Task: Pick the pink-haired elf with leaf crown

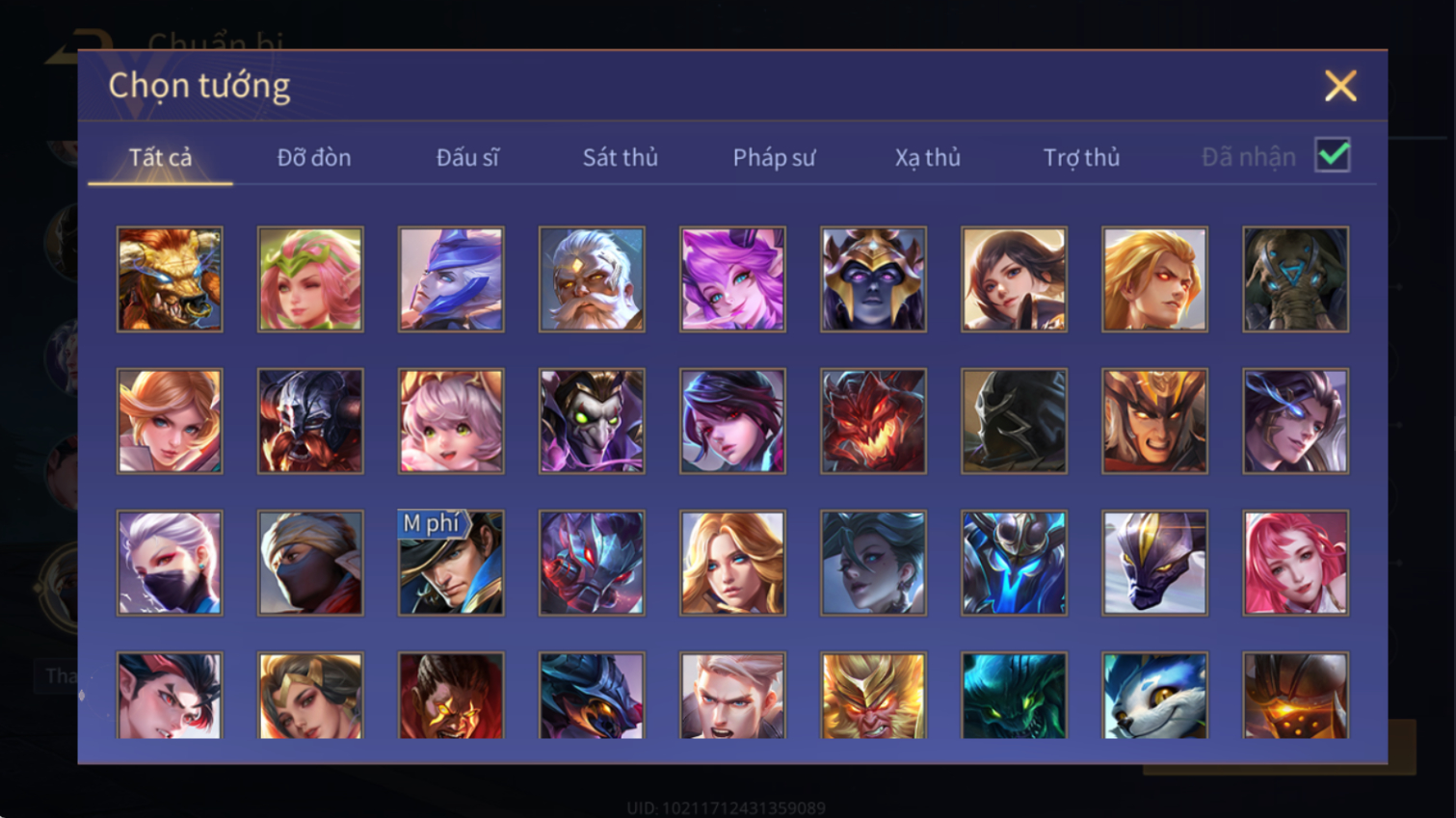Action: pyautogui.click(x=310, y=279)
